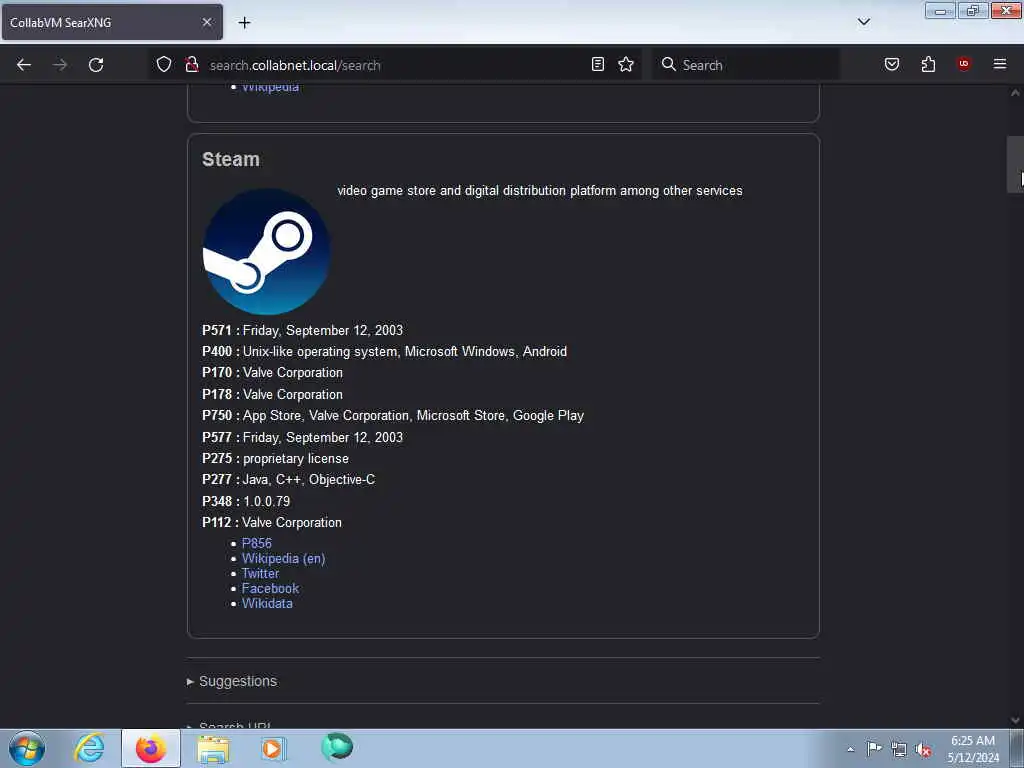Open the Firefox application menu

coord(1000,64)
